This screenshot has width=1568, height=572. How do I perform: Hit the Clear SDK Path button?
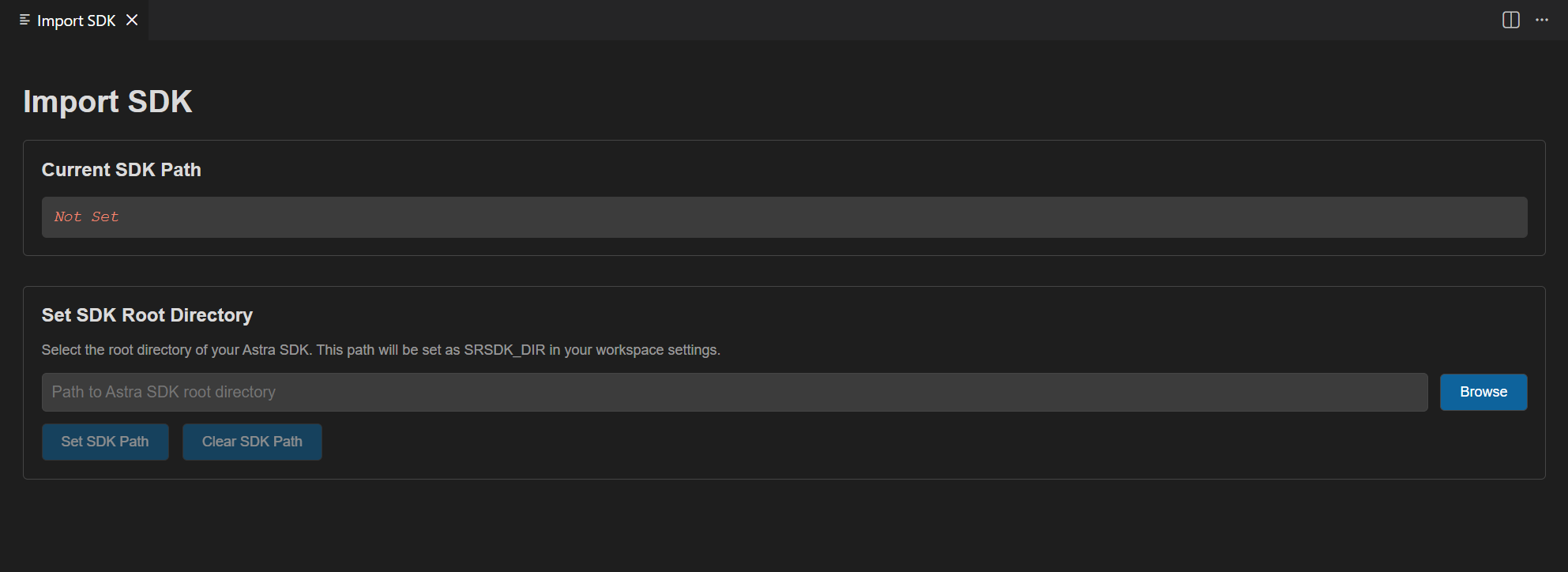[252, 442]
